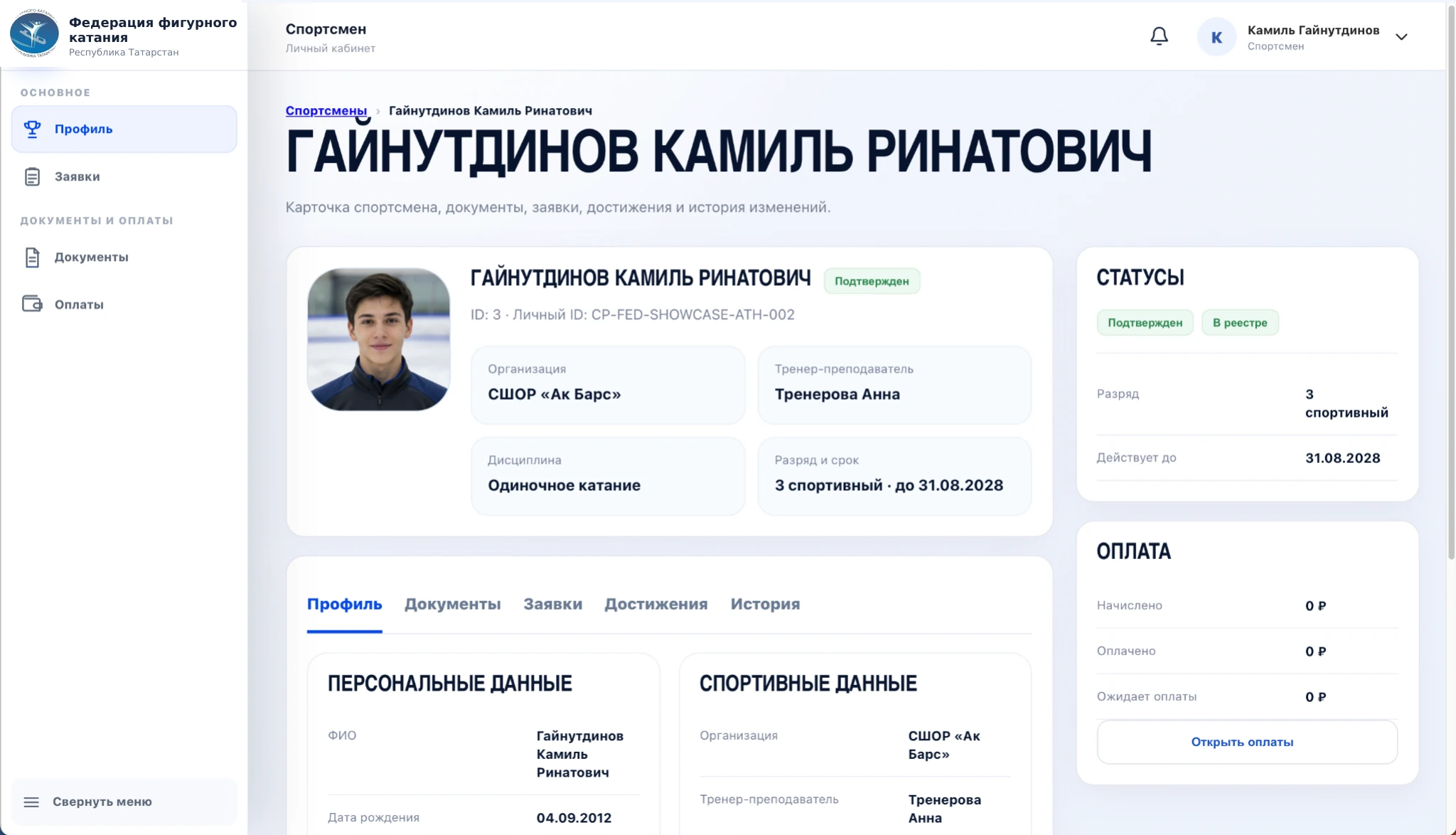Screen dimensions: 1456x835
Task: Click the clipboard icon next to Заявки
Action: (33, 176)
